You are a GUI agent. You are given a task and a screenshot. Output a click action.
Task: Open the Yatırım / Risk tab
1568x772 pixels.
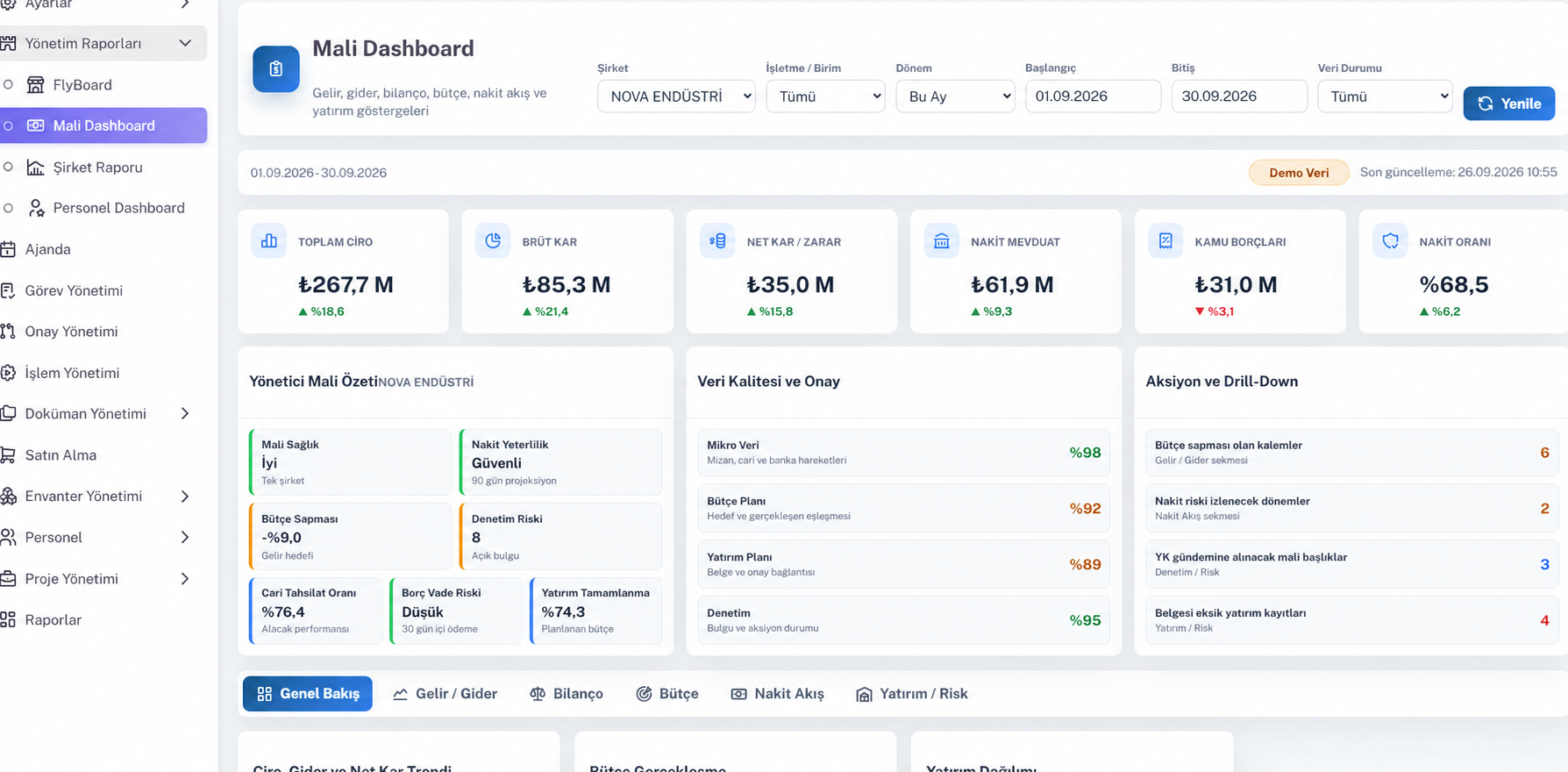pyautogui.click(x=912, y=694)
